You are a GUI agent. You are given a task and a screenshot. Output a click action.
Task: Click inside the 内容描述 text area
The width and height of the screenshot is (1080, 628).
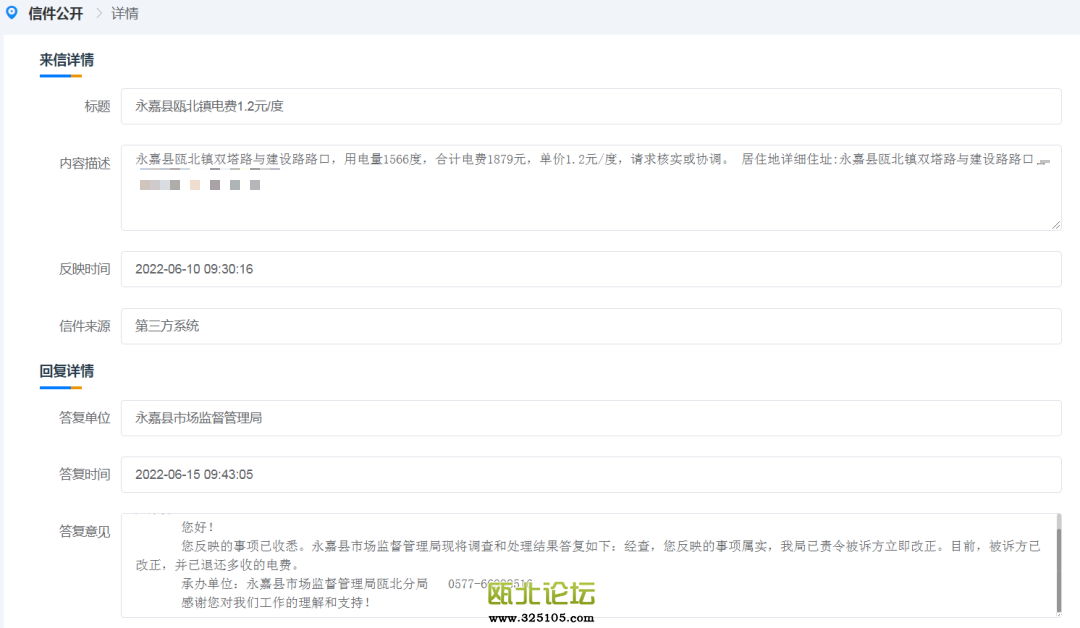coord(590,205)
